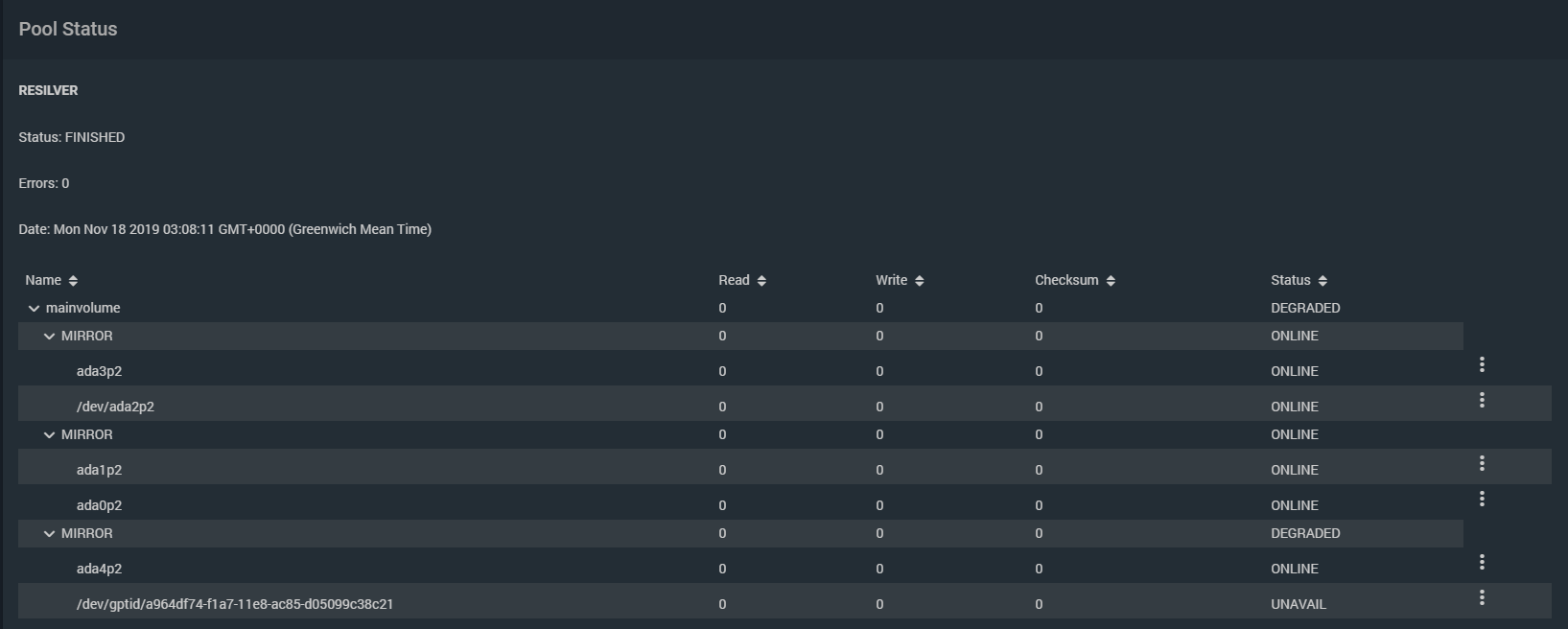This screenshot has height=629, width=1568.
Task: Sort by Write column sort icon
Action: click(919, 281)
